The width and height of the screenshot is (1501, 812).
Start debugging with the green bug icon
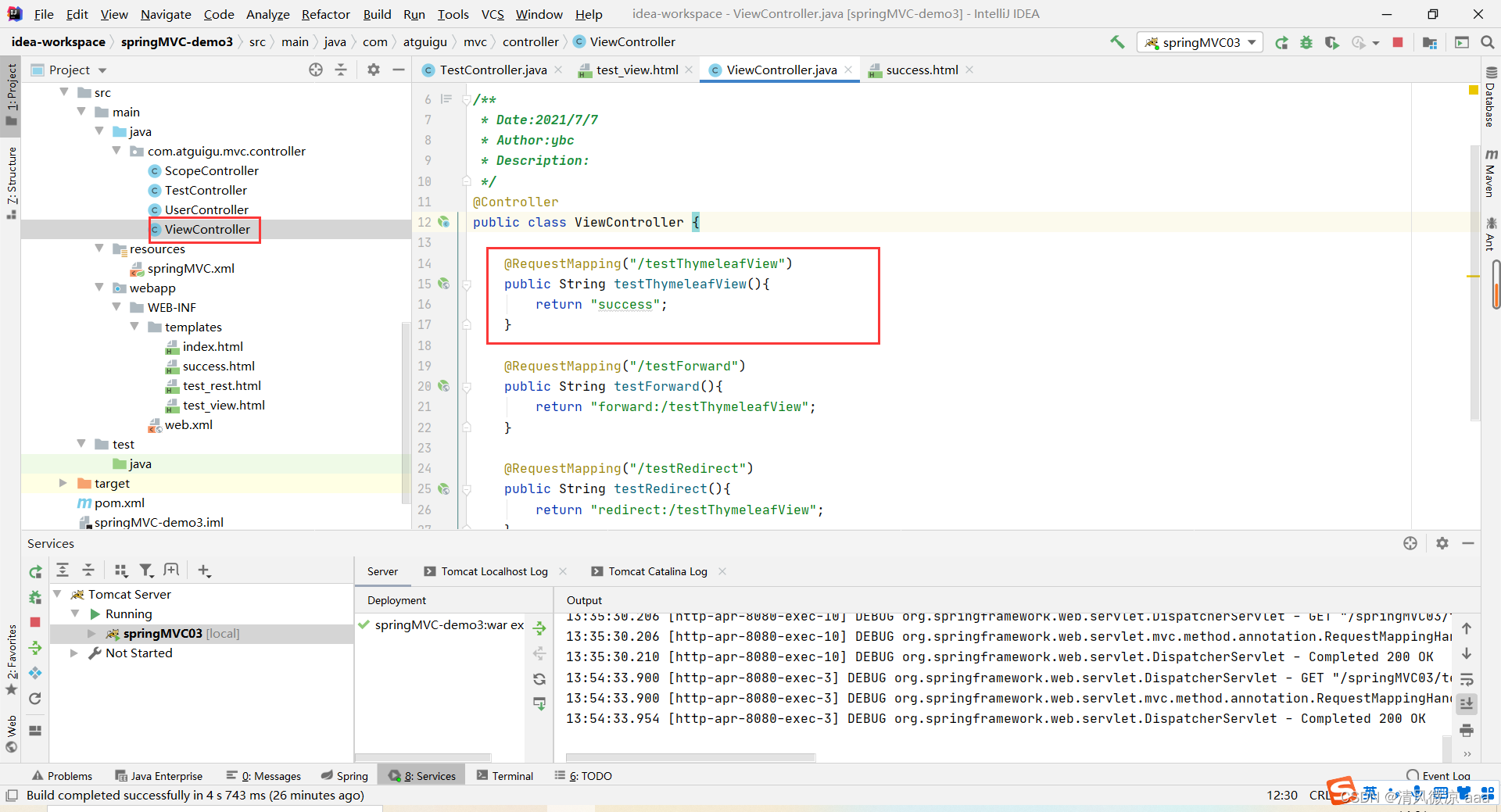(1306, 42)
